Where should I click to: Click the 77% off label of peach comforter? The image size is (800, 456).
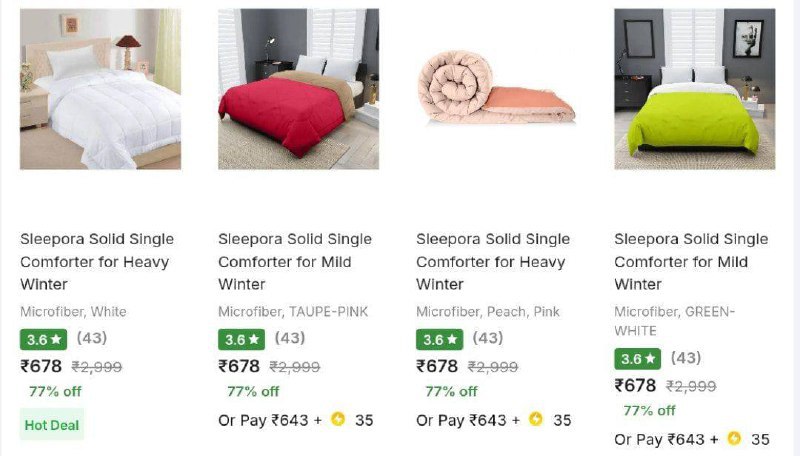[x=451, y=391]
